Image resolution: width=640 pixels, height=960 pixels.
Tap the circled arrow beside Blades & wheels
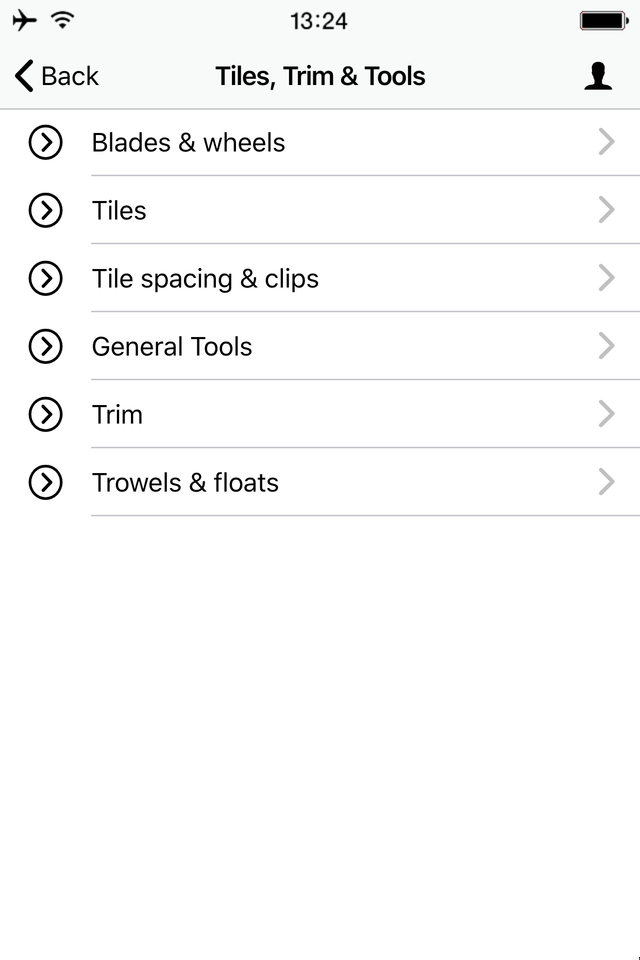(45, 142)
